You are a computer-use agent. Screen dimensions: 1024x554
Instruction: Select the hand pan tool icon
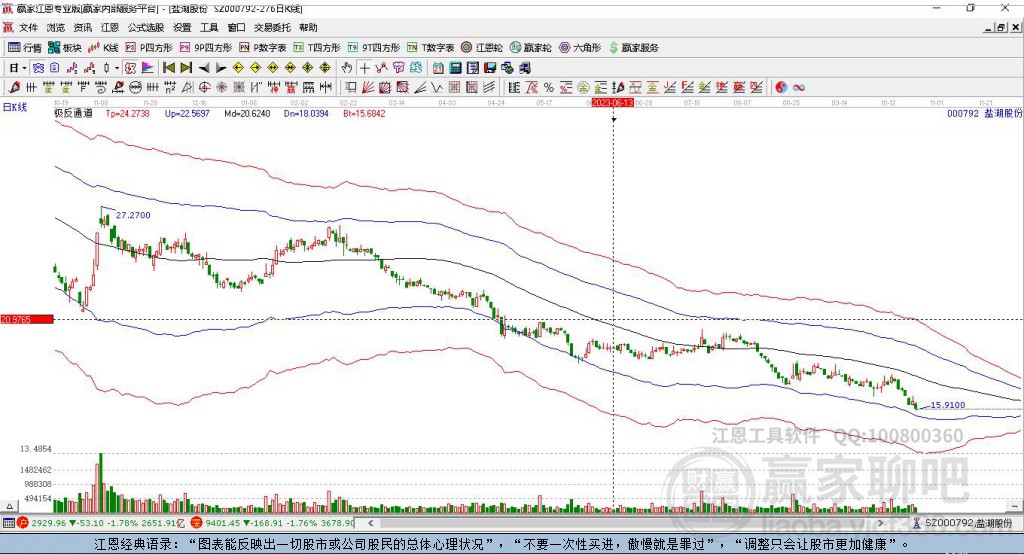coord(347,67)
